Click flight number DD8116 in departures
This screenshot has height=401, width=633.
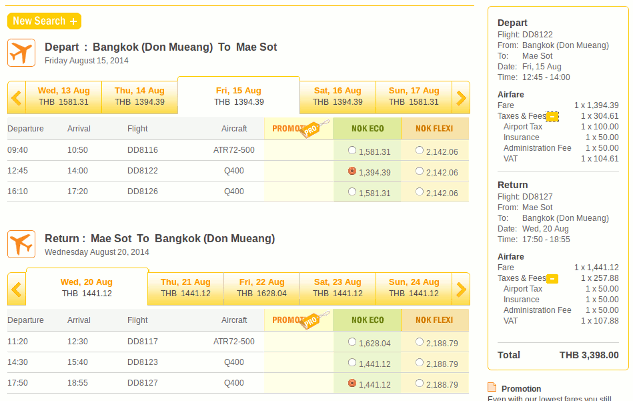[x=143, y=150]
